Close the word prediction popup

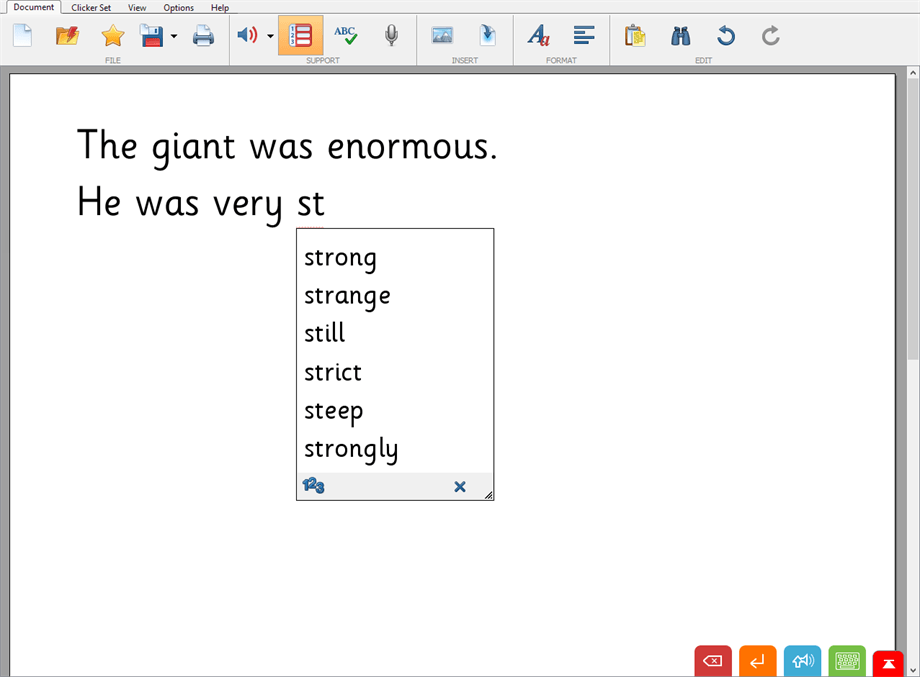(x=460, y=487)
